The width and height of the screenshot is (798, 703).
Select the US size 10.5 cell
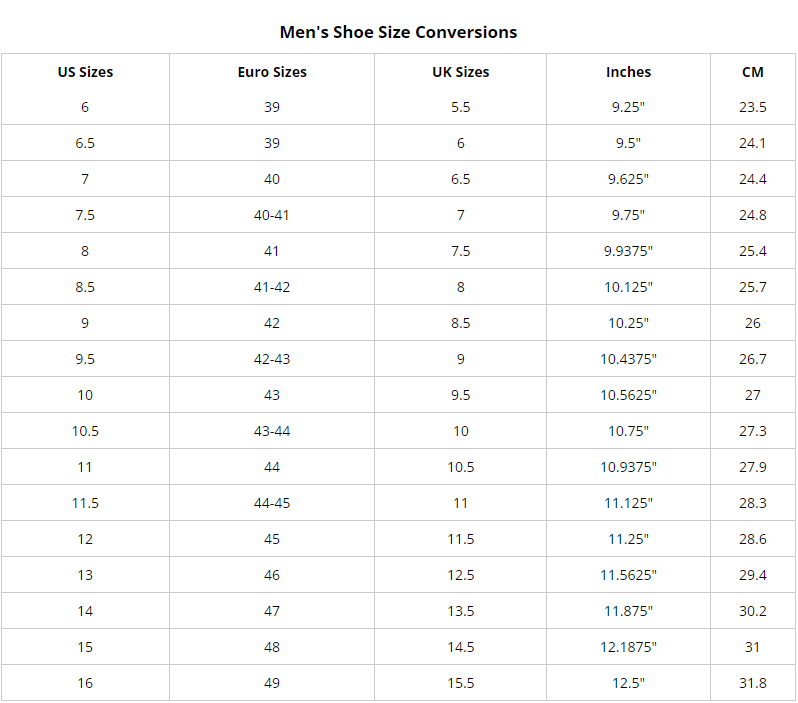(85, 431)
